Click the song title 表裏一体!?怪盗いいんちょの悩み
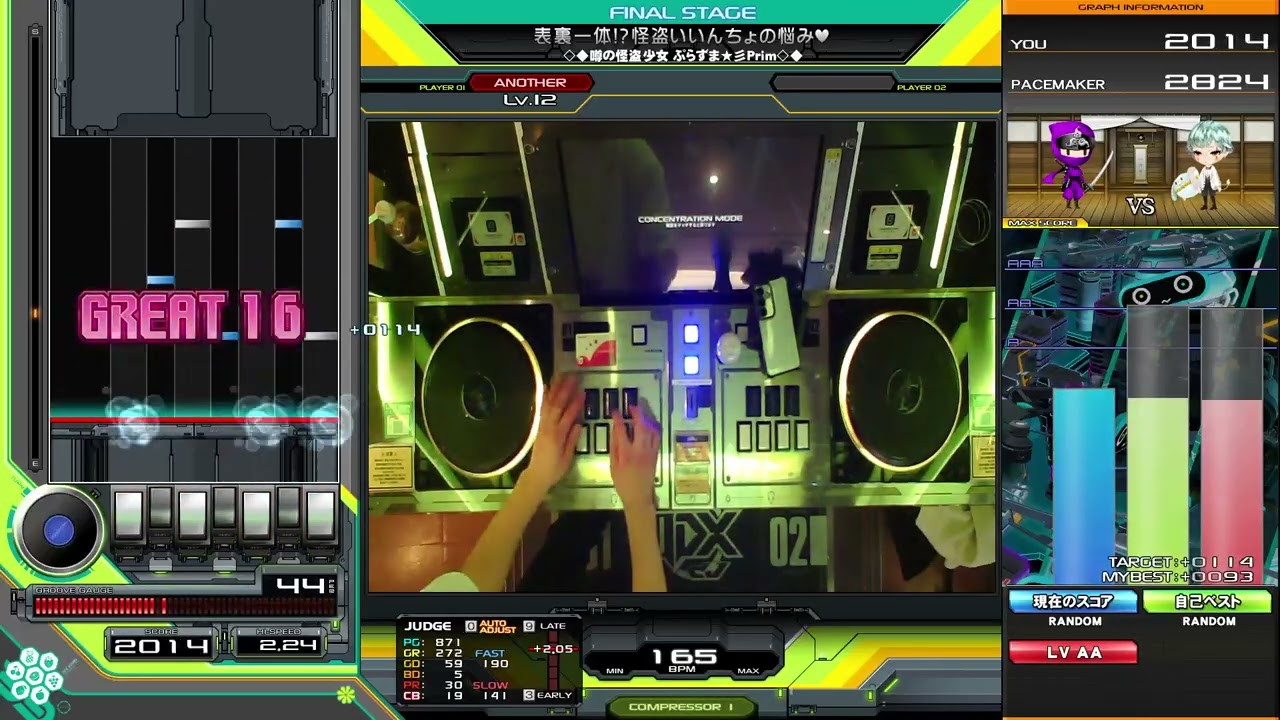Viewport: 1280px width, 720px height. 682,35
